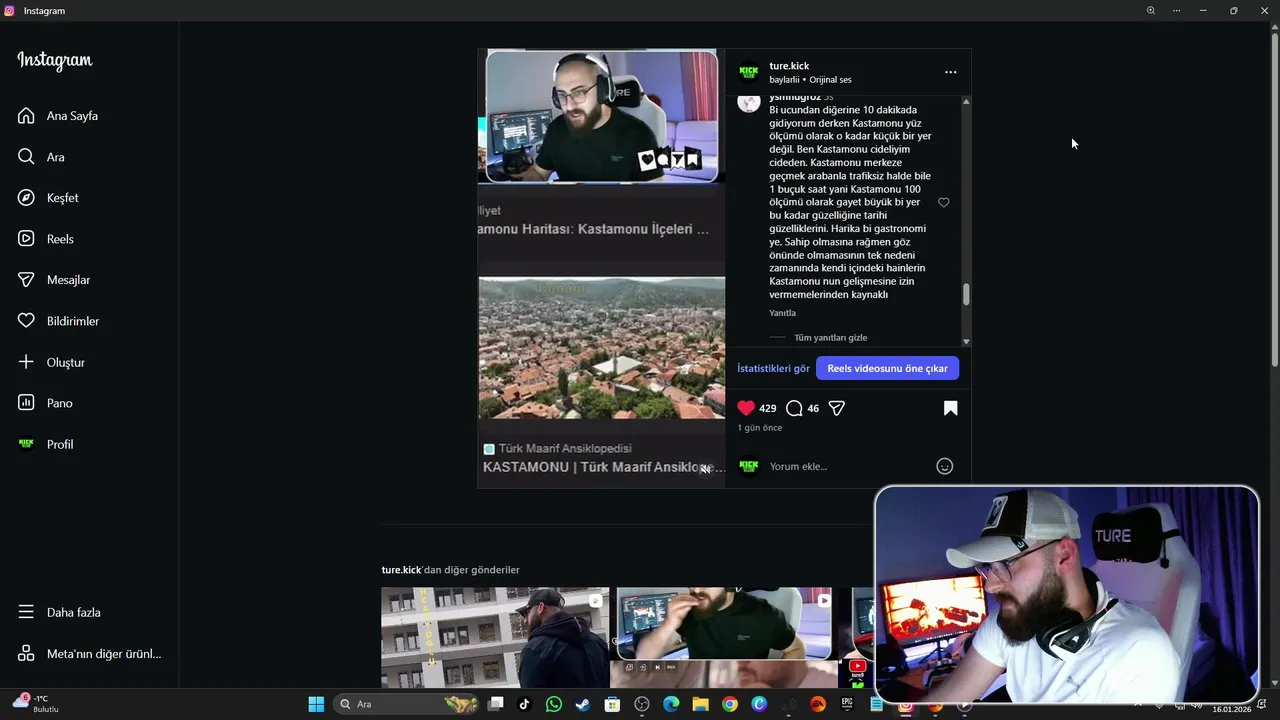
Task: Open Task View in taskbar
Action: pyautogui.click(x=495, y=704)
